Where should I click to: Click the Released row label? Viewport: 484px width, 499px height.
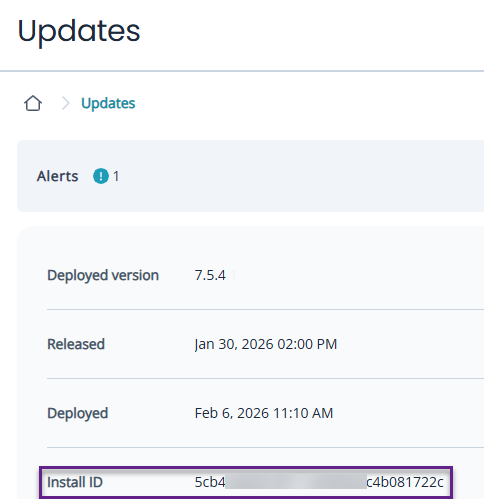76,344
